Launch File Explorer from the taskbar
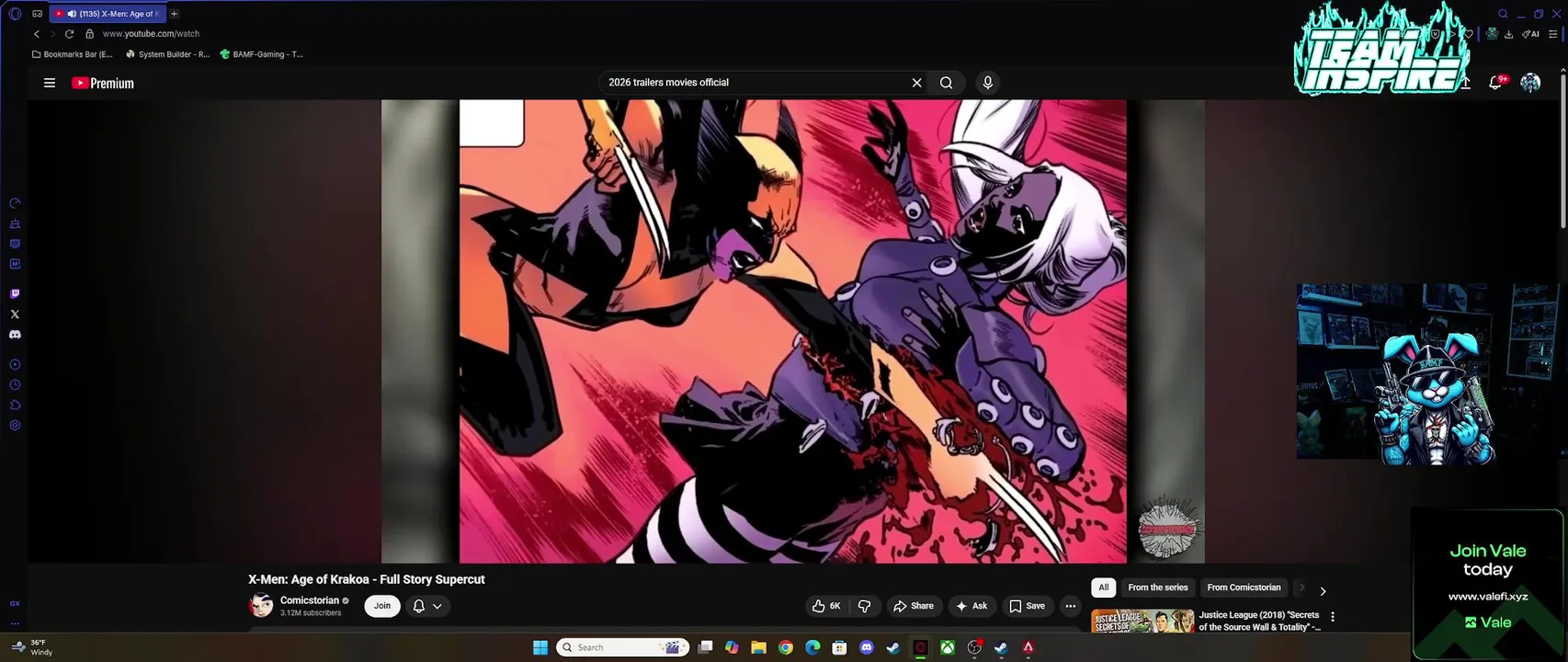The height and width of the screenshot is (662, 1568). click(758, 647)
